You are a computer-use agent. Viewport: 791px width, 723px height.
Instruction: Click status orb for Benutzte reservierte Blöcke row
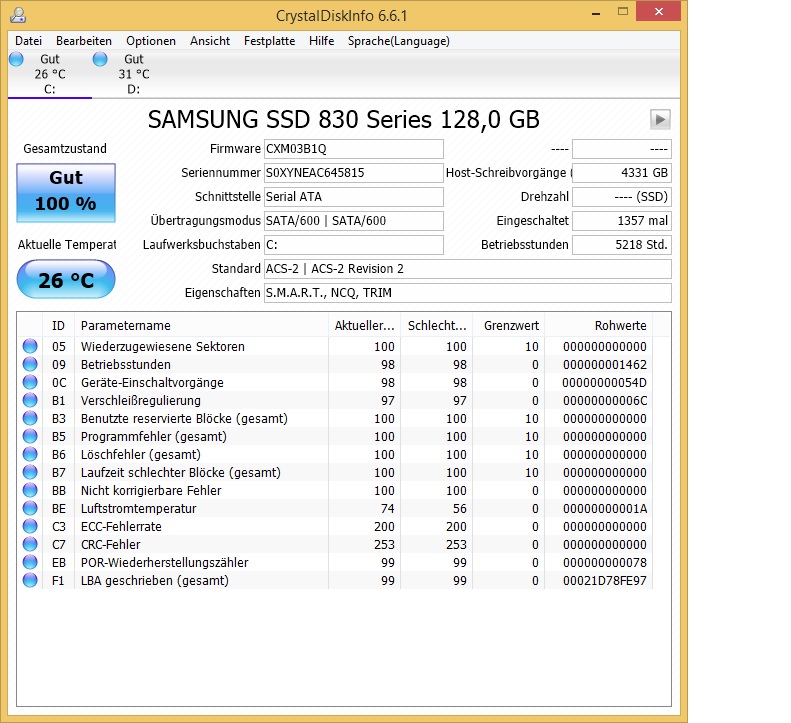[30, 418]
